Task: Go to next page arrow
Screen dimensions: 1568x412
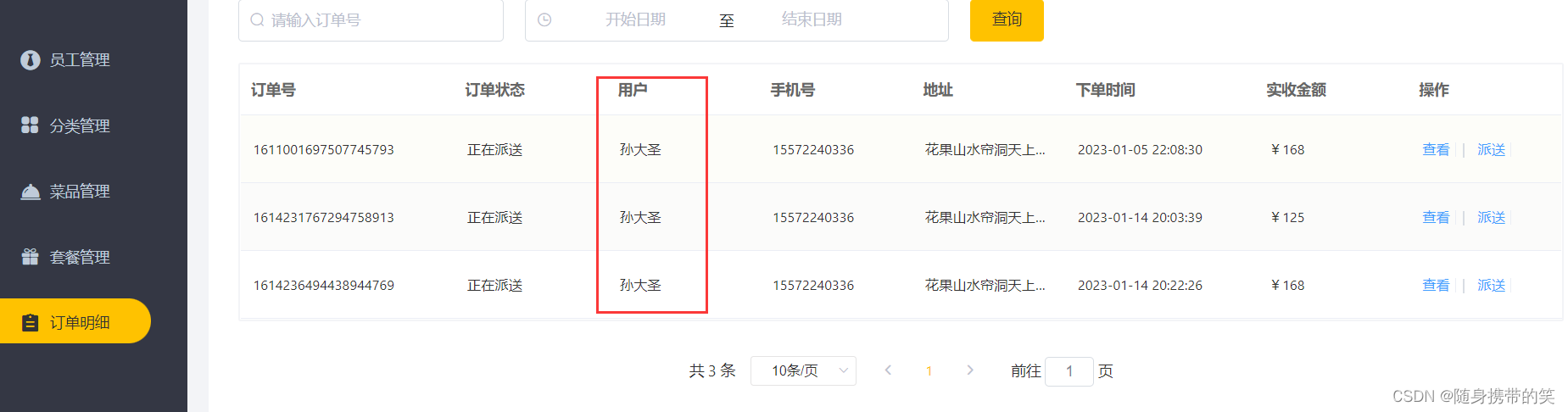Action: click(970, 370)
